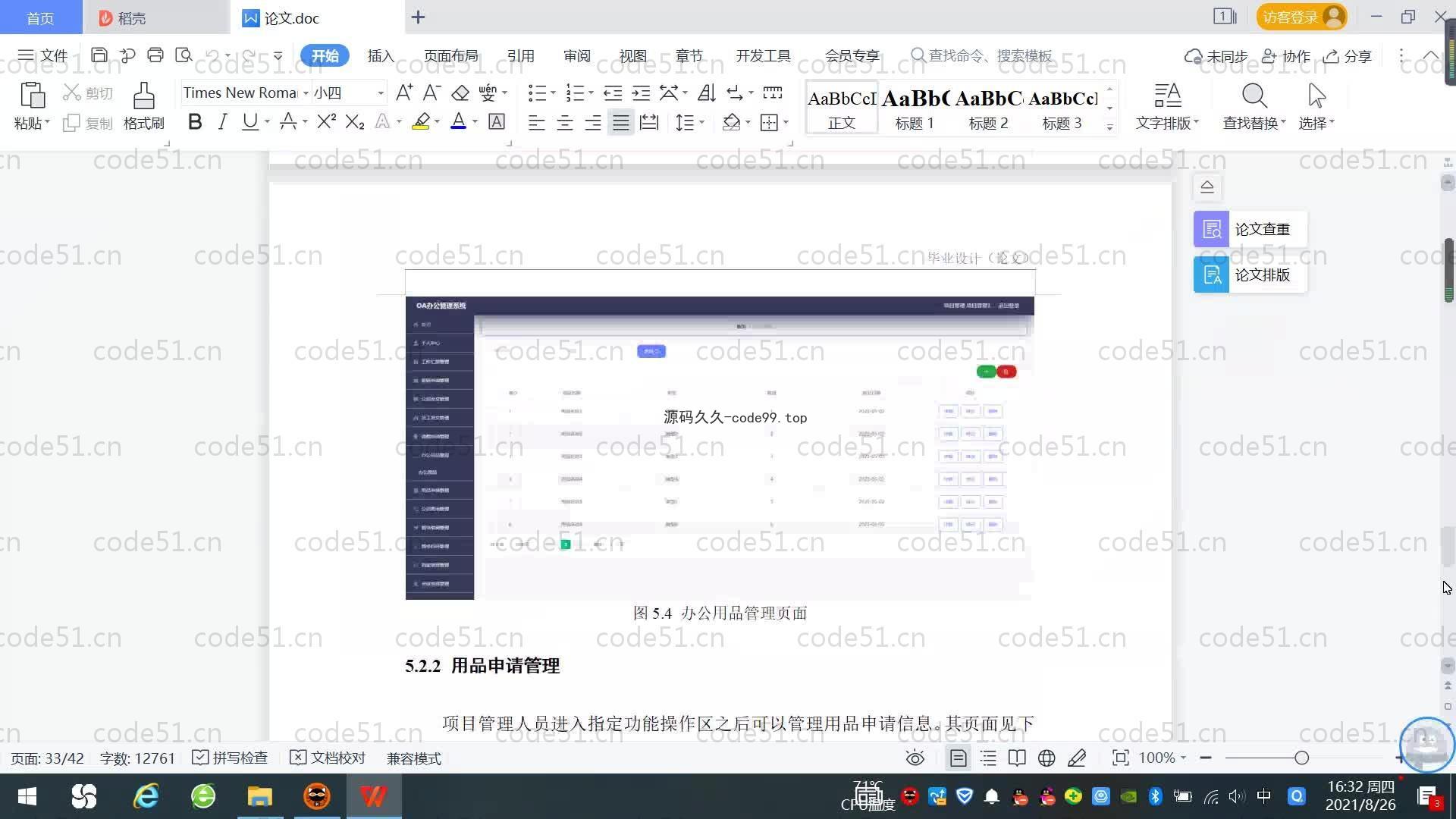Screen dimensions: 1456x819
Task: Expand font color options arrow
Action: click(475, 121)
